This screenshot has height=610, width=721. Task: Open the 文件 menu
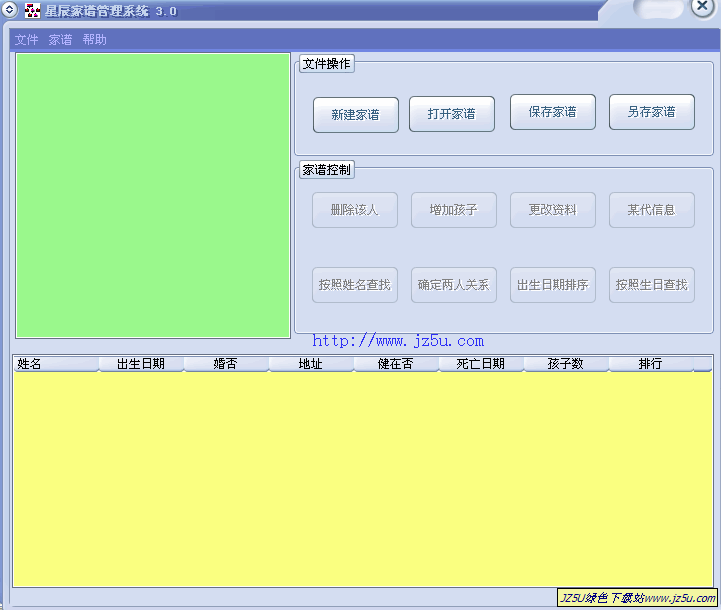pos(26,40)
